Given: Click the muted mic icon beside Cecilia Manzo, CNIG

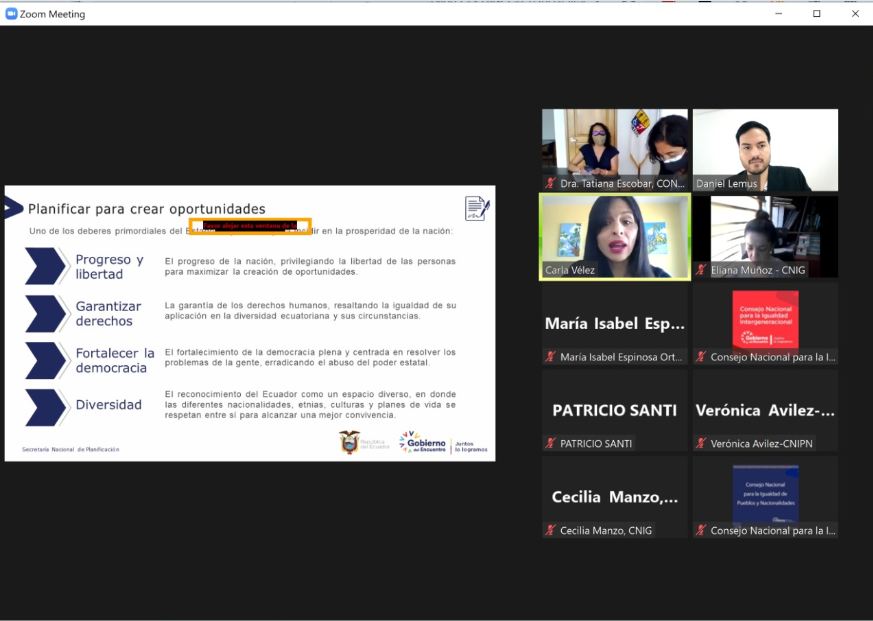Looking at the screenshot, I should pos(550,530).
